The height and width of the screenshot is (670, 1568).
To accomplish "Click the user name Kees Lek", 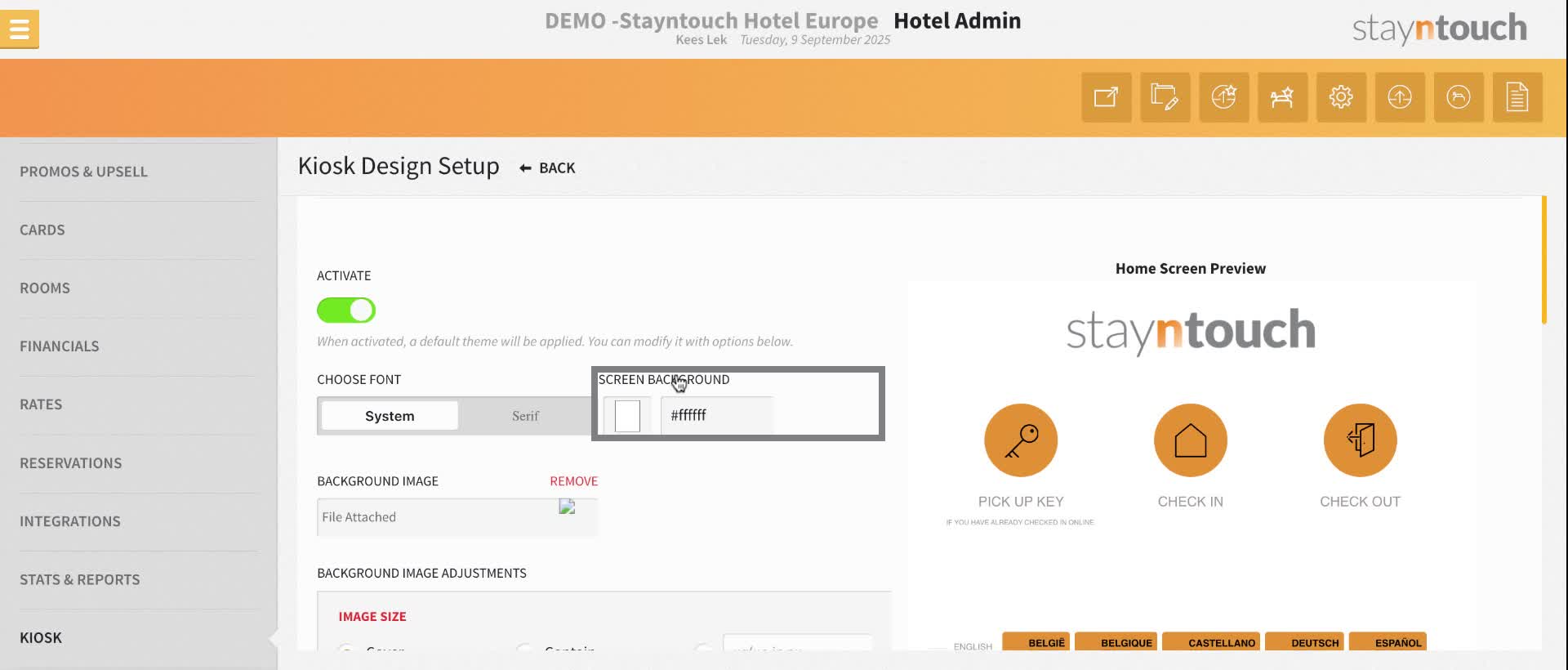I will coord(702,40).
